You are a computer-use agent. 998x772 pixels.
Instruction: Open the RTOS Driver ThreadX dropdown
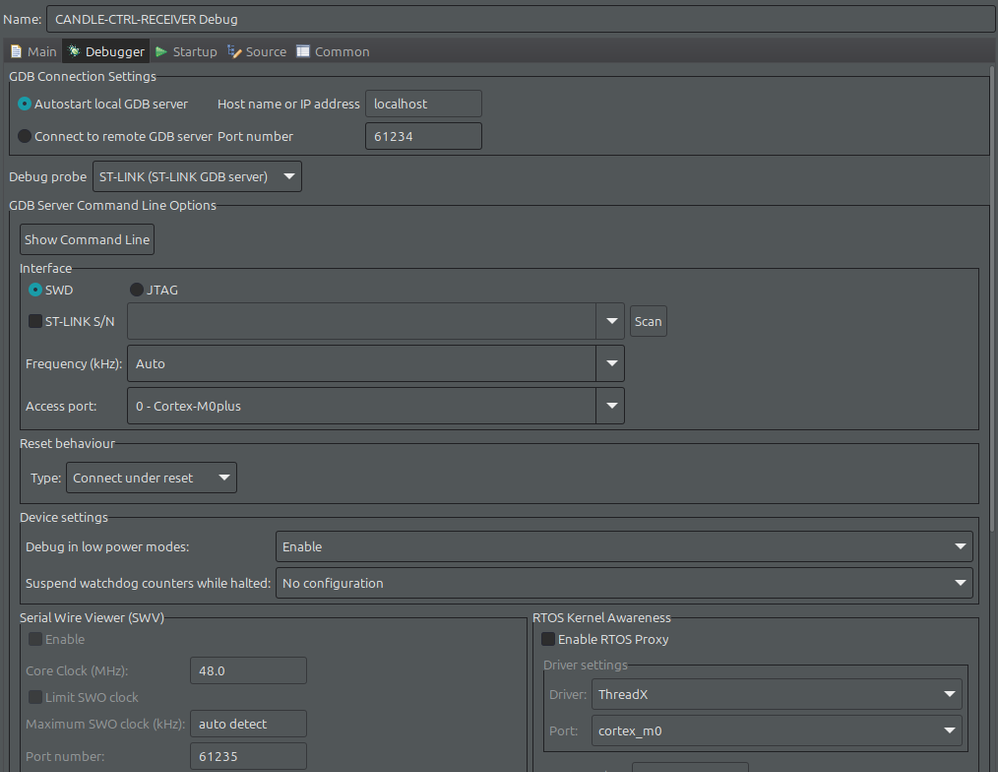tap(777, 694)
